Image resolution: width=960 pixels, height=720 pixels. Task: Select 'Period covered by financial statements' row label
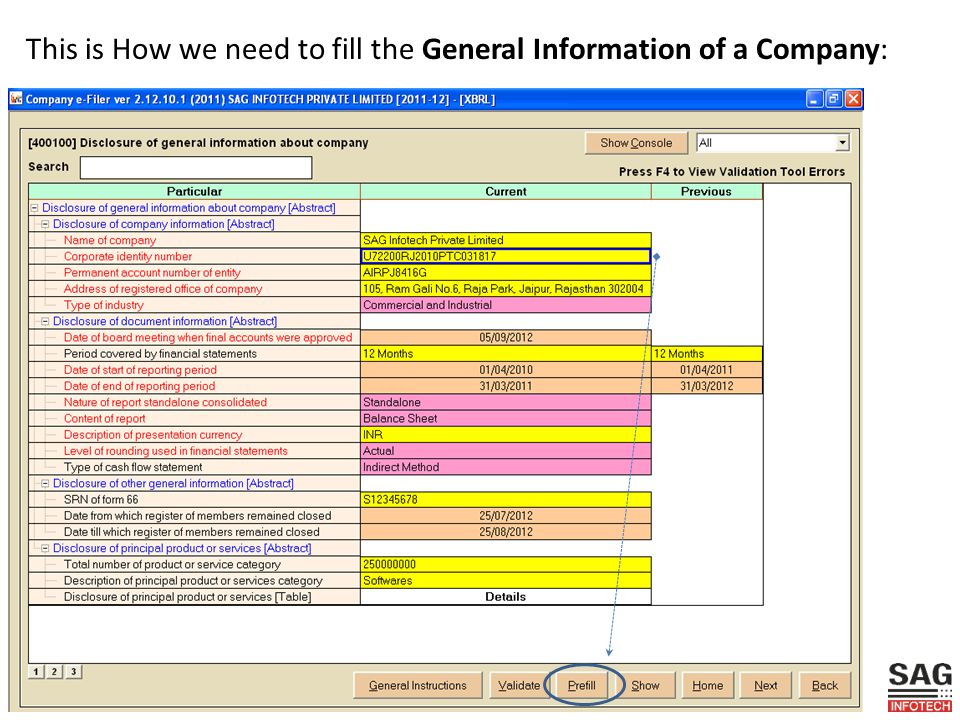click(160, 354)
